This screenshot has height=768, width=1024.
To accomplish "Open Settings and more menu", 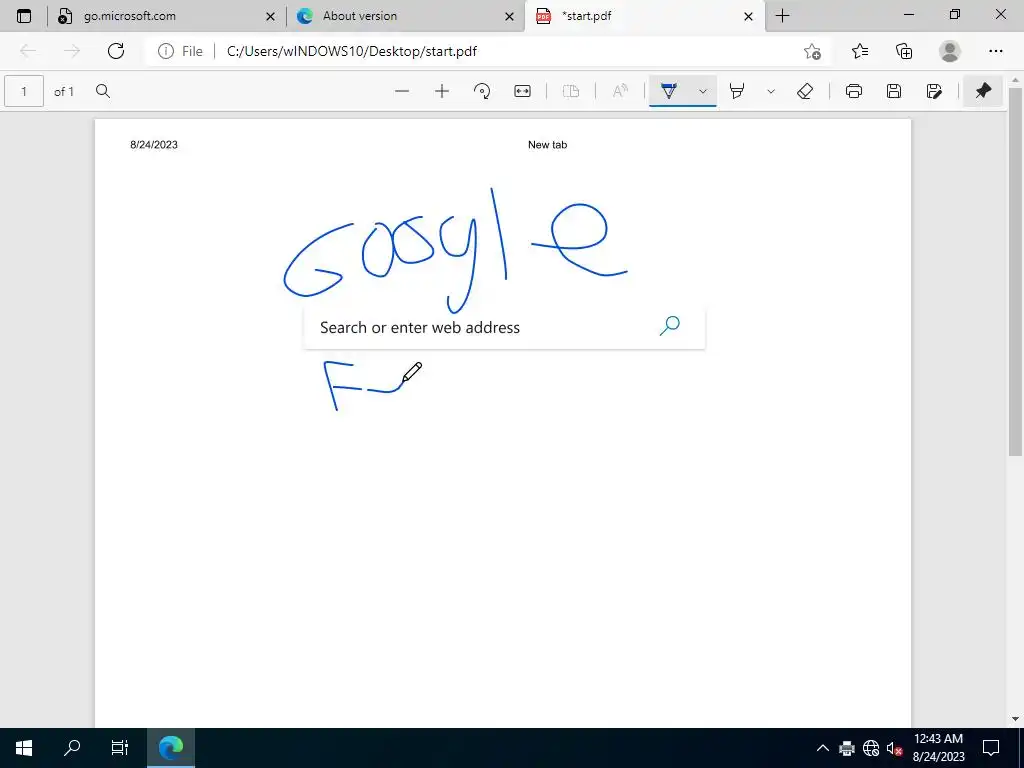I will pyautogui.click(x=995, y=51).
